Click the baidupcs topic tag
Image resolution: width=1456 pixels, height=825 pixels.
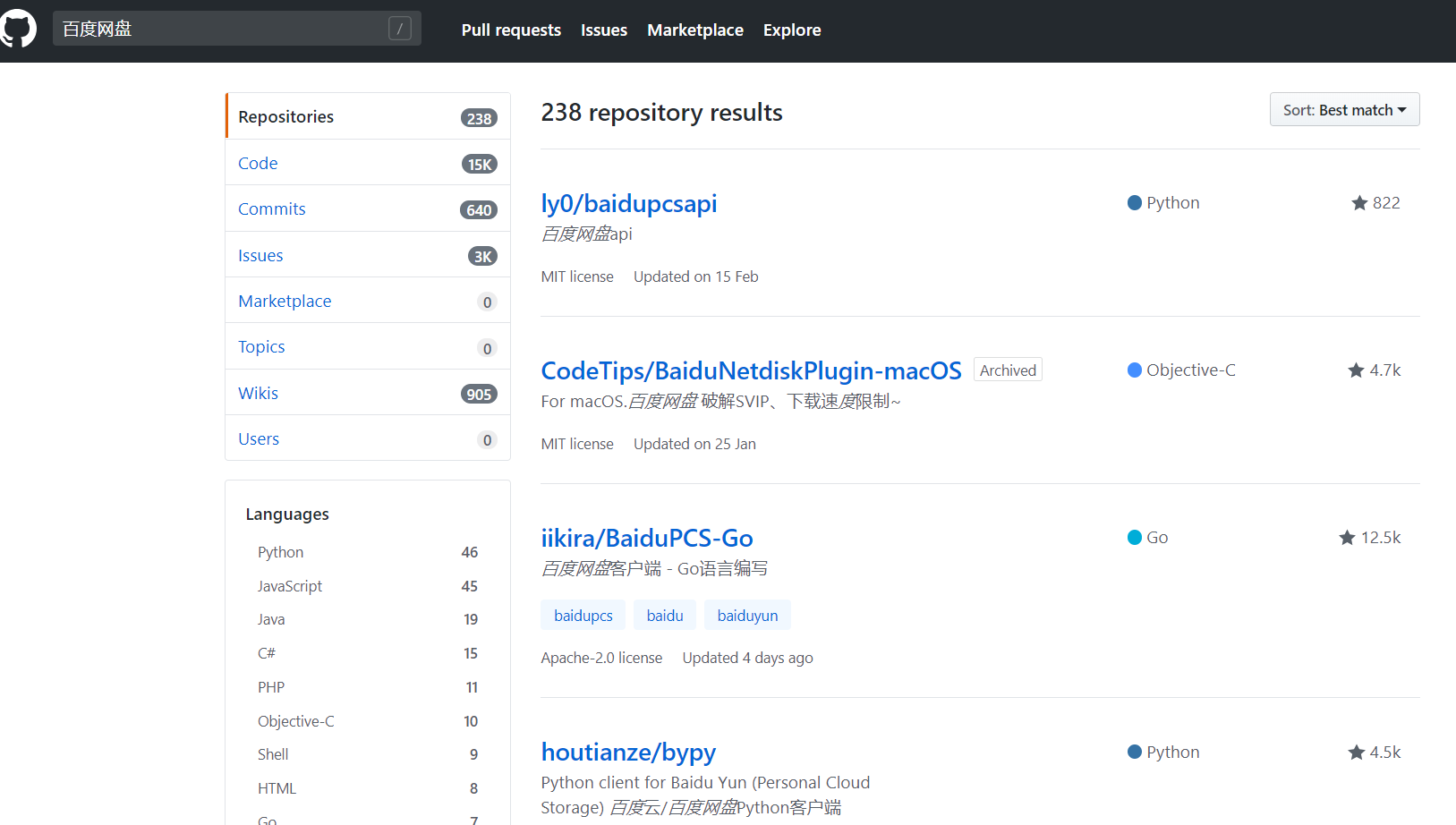583,616
